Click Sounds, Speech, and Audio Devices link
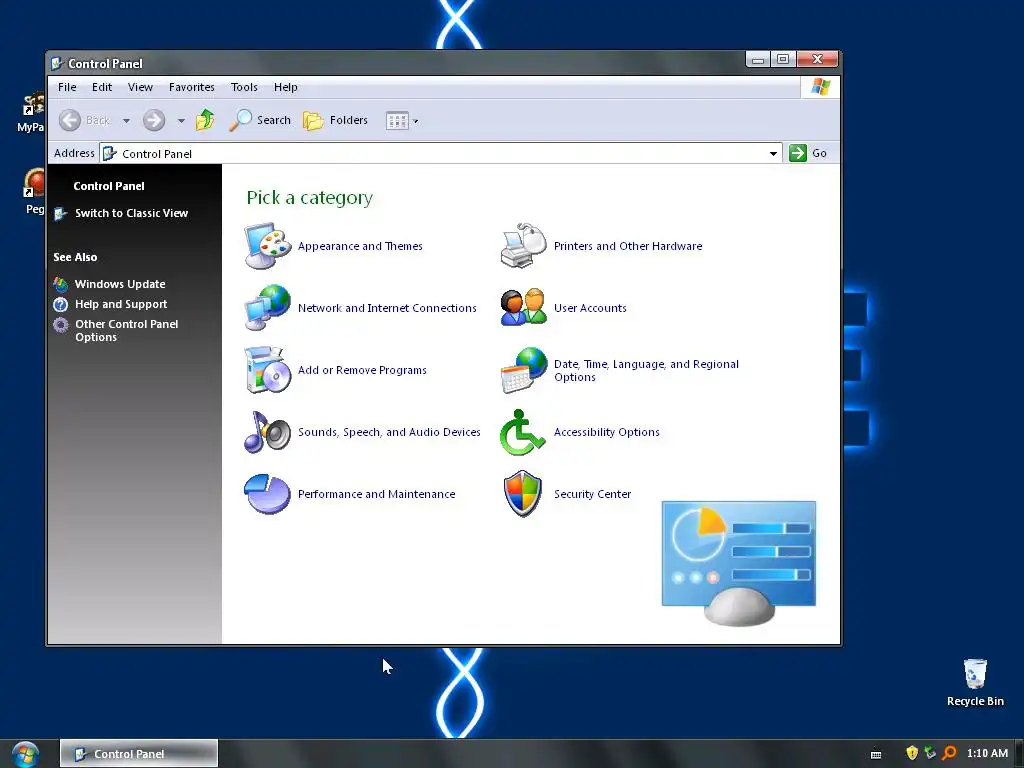 389,432
